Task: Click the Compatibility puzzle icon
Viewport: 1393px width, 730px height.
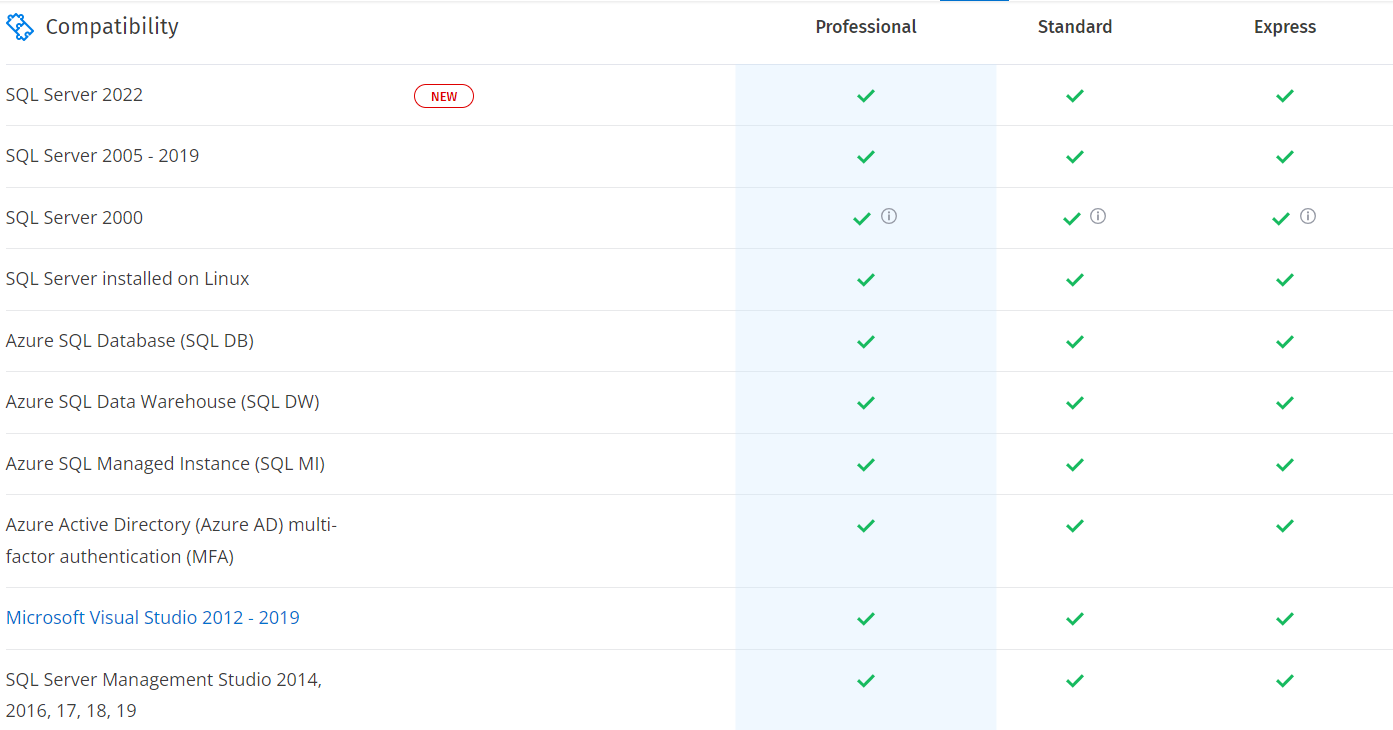Action: tap(20, 27)
